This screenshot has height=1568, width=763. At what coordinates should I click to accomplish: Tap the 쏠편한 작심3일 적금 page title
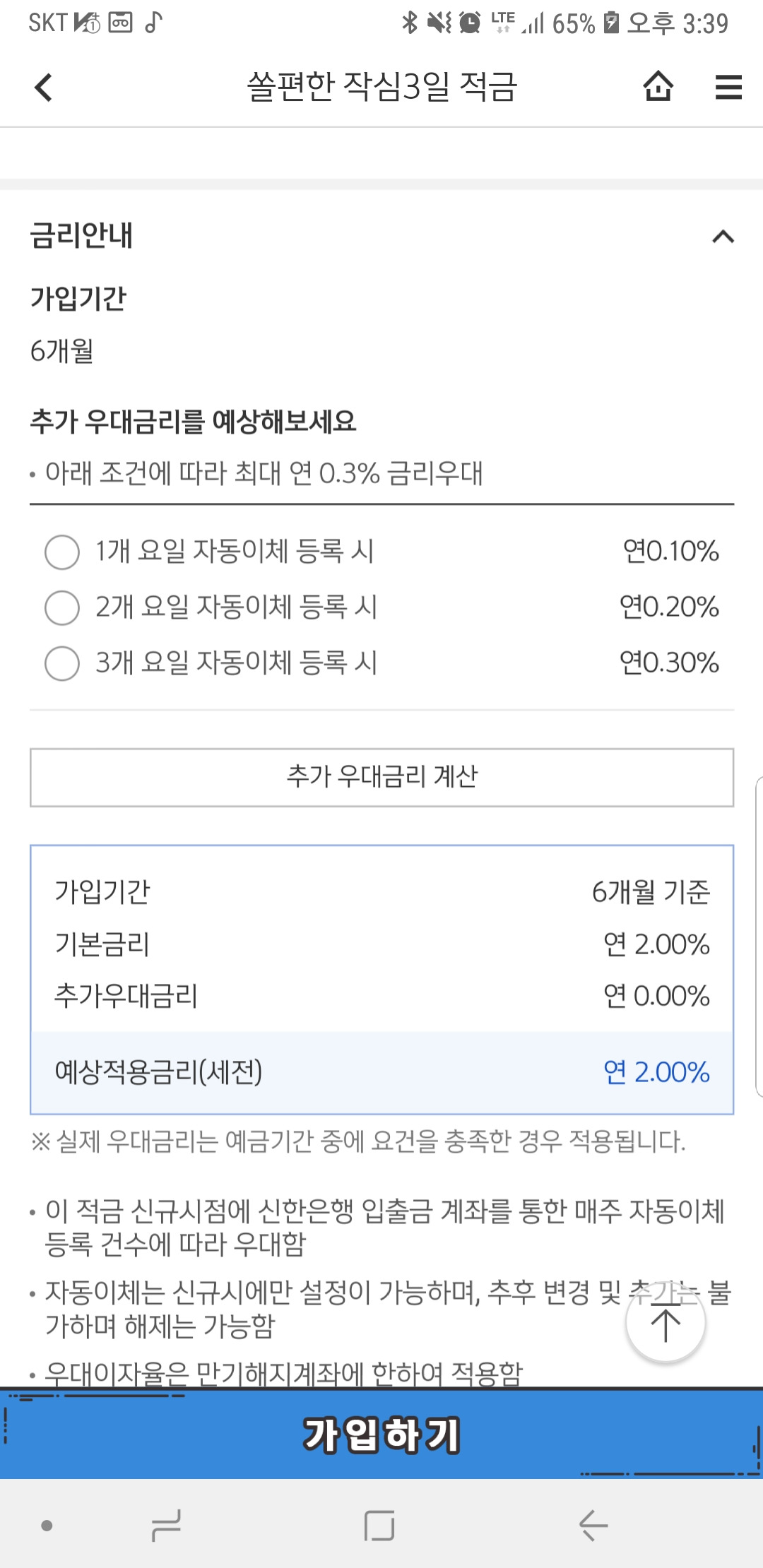coord(381,87)
